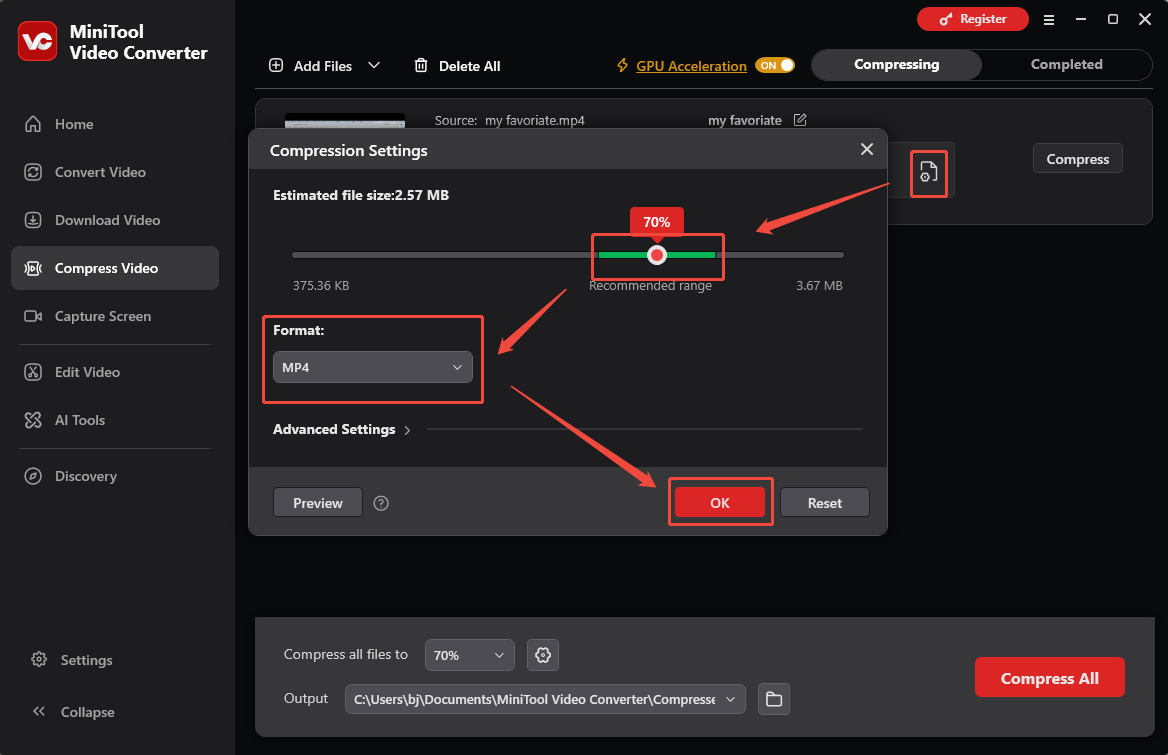This screenshot has width=1168, height=755.
Task: Open Settings in the sidebar
Action: 72,660
